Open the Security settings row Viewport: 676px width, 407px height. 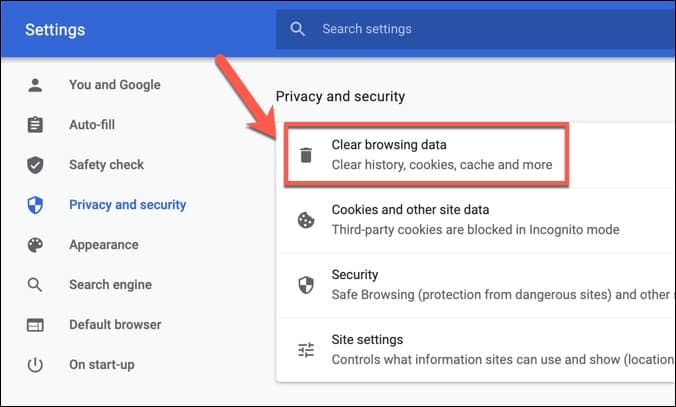coord(490,285)
